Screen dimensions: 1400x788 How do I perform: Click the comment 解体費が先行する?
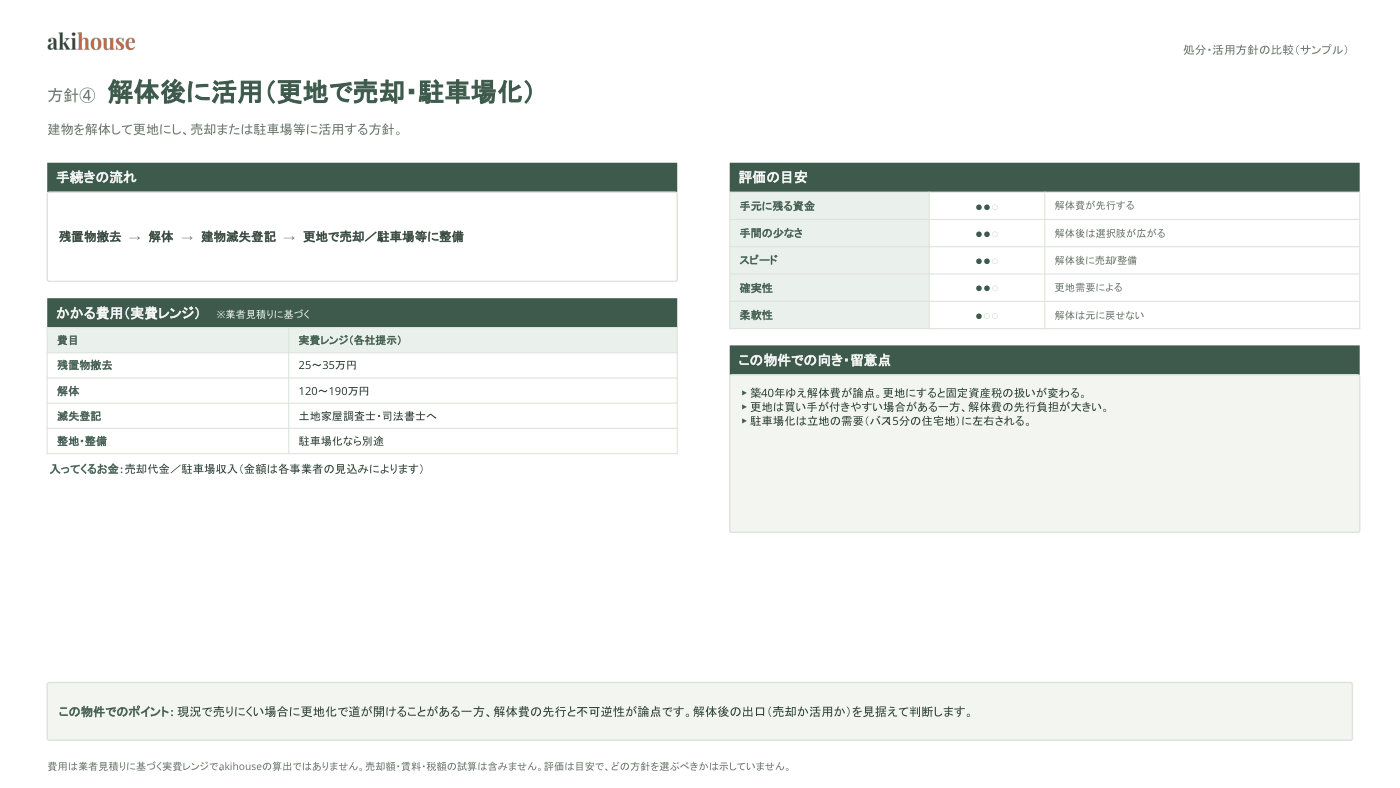coord(1095,206)
